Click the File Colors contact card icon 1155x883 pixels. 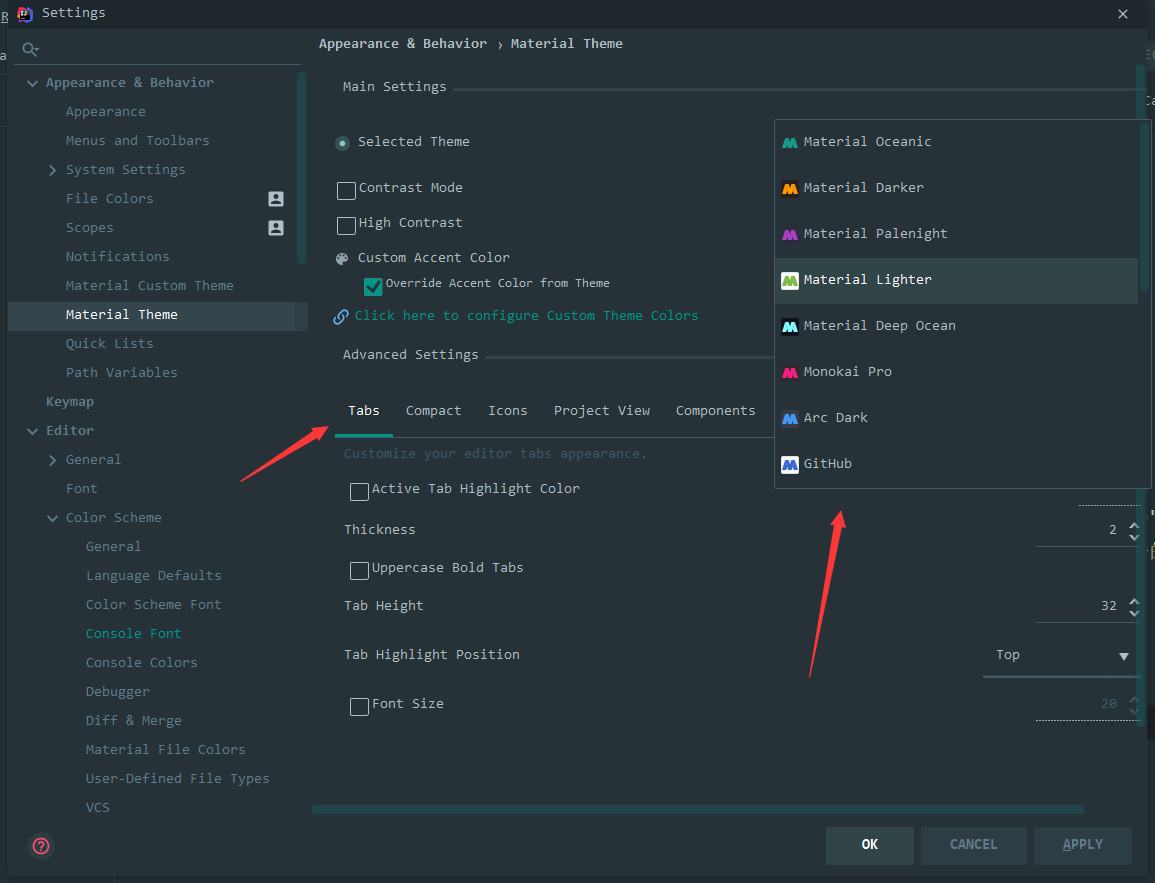tap(274, 198)
